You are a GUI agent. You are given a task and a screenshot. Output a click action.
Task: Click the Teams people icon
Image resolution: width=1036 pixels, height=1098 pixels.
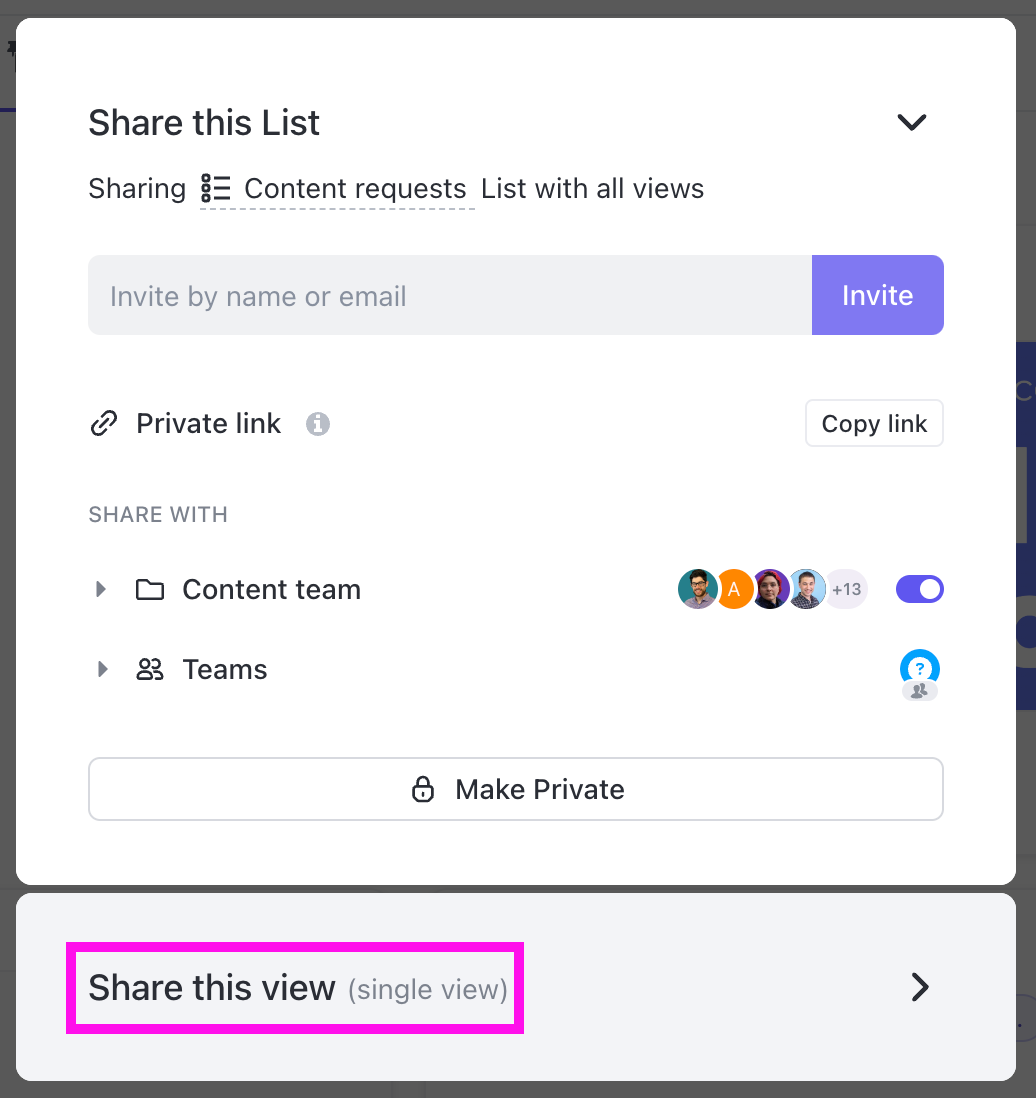[150, 670]
